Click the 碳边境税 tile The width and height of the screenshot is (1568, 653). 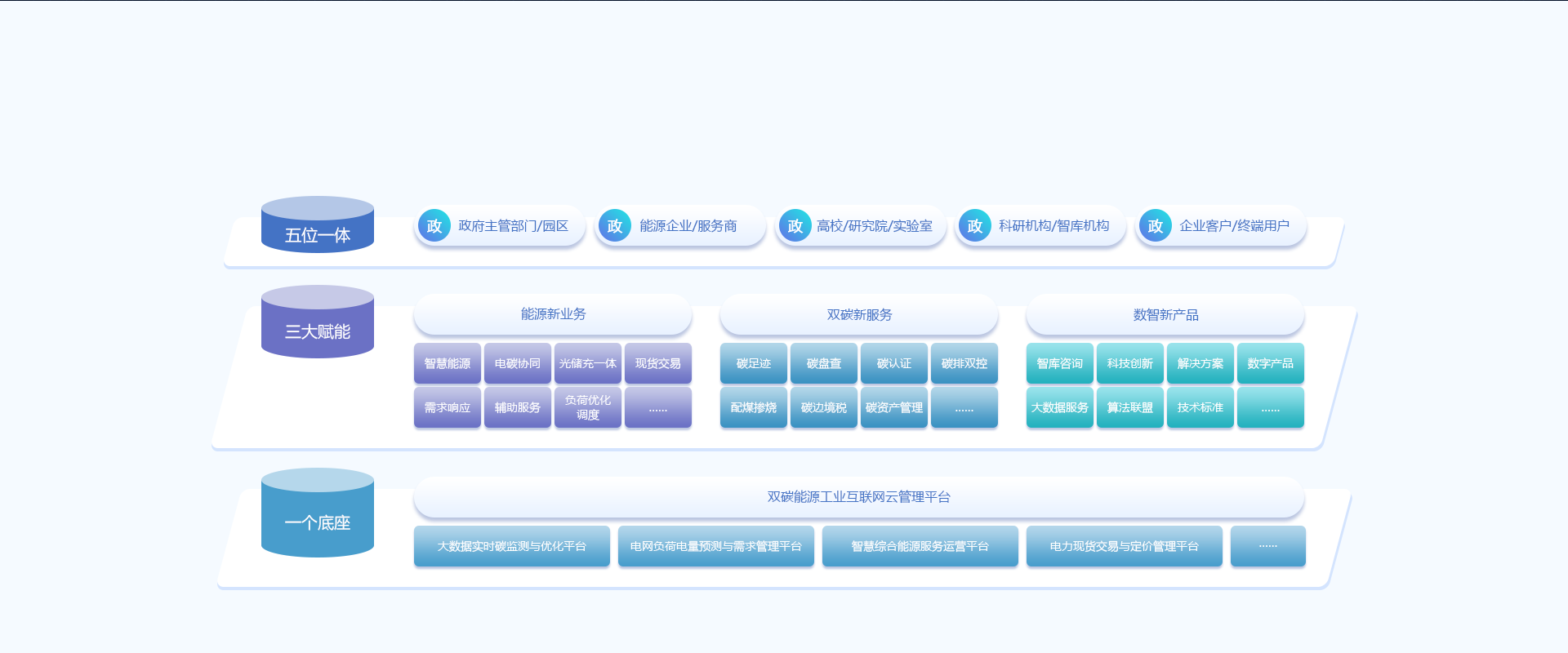click(x=824, y=407)
